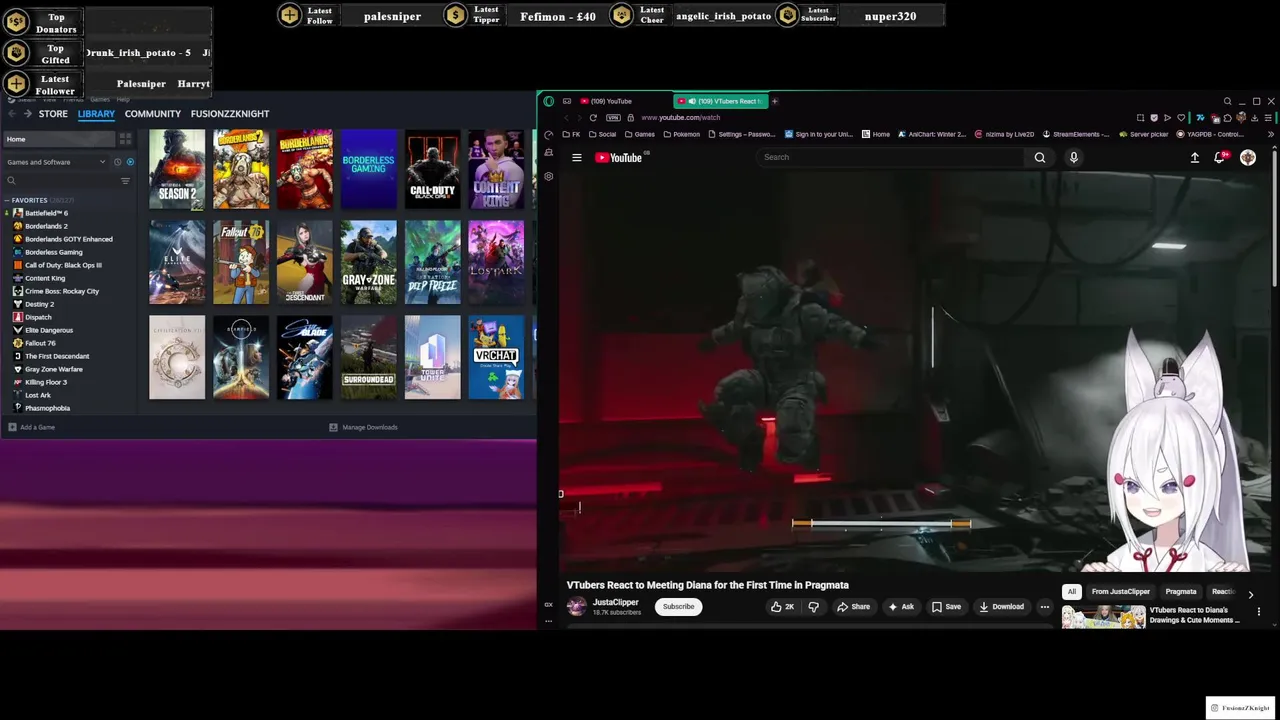Click the Home button in Steam library
Viewport: 1280px width, 720px height.
(x=58, y=139)
